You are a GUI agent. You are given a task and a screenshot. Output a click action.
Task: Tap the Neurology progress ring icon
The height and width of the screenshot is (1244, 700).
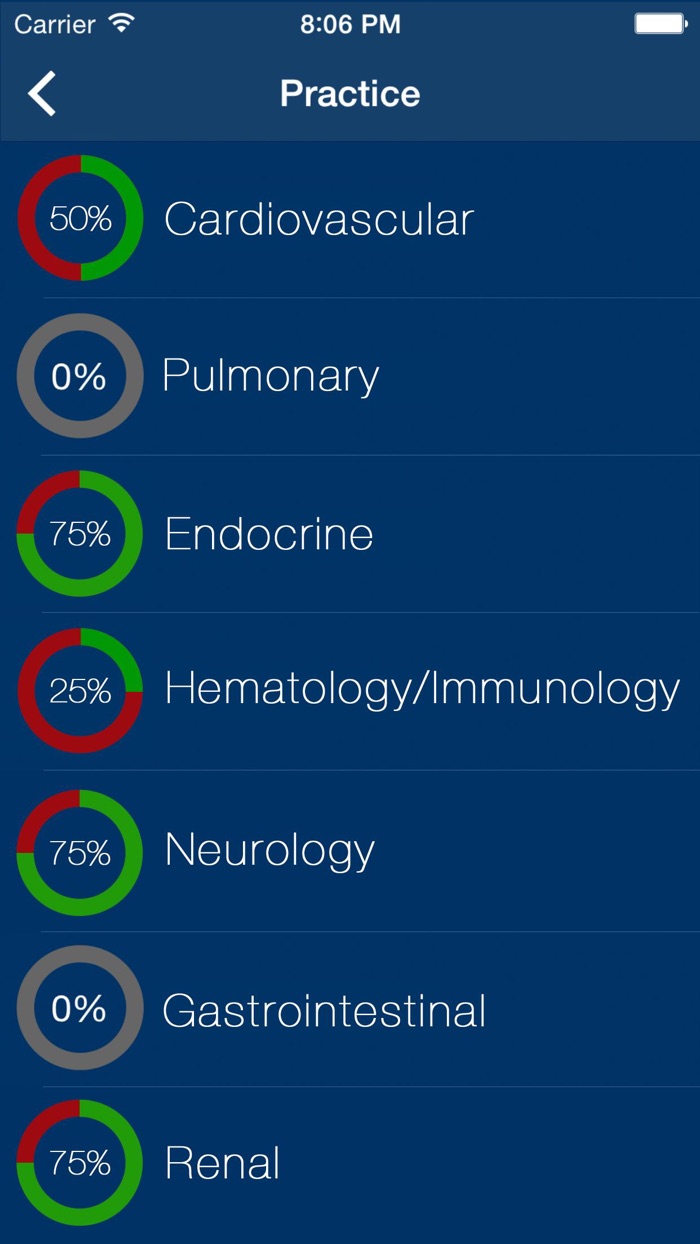(80, 849)
